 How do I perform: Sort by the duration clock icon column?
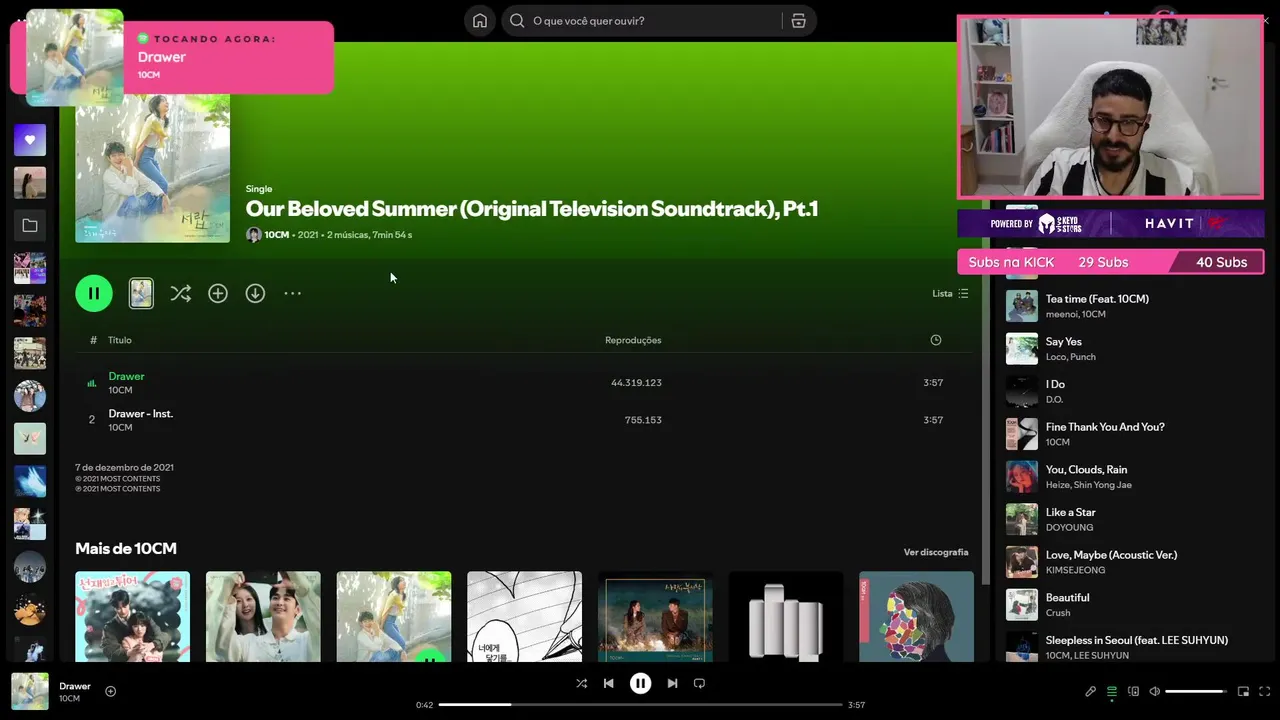tap(936, 340)
